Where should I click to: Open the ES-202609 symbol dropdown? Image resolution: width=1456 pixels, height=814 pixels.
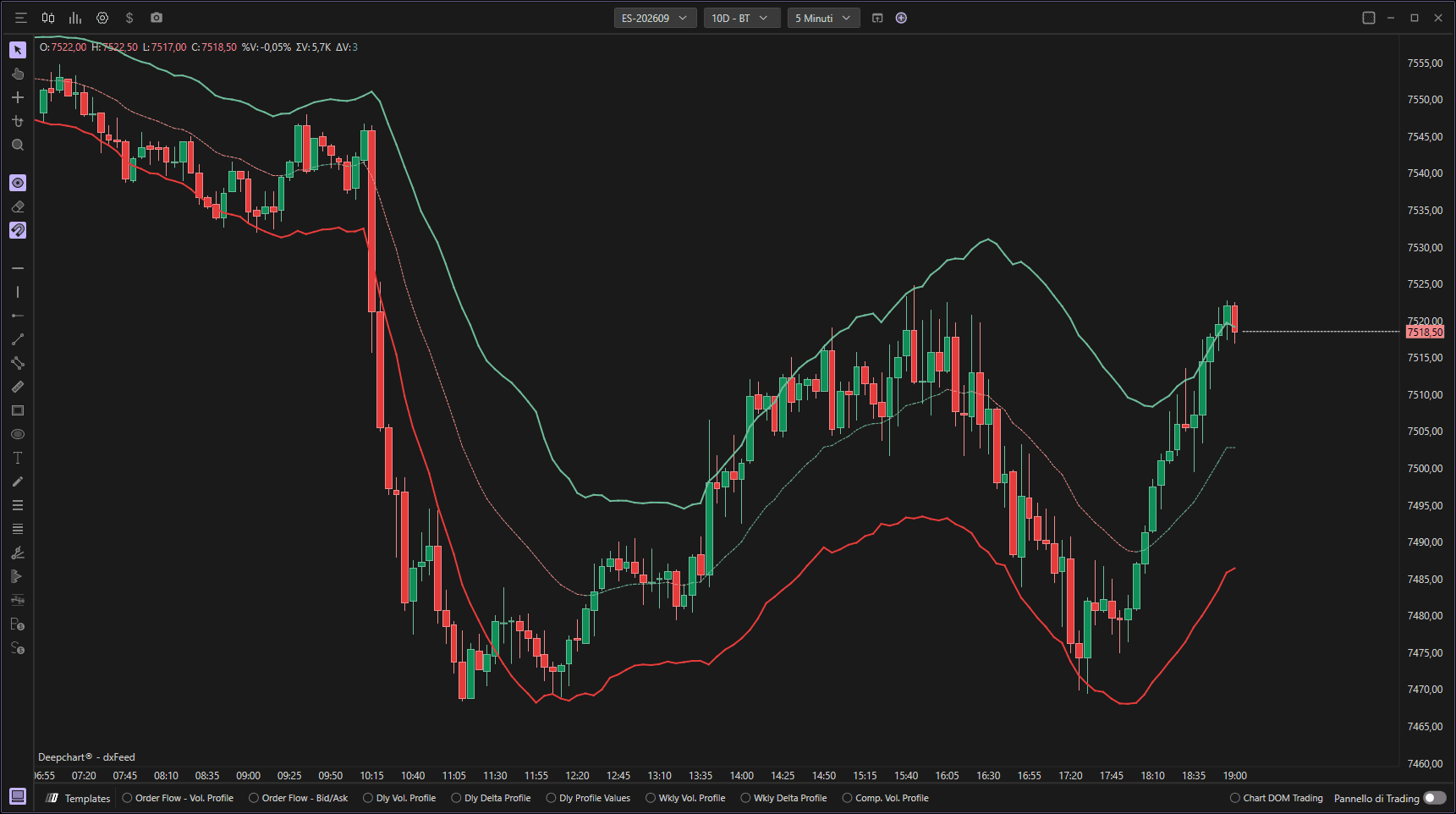(655, 18)
